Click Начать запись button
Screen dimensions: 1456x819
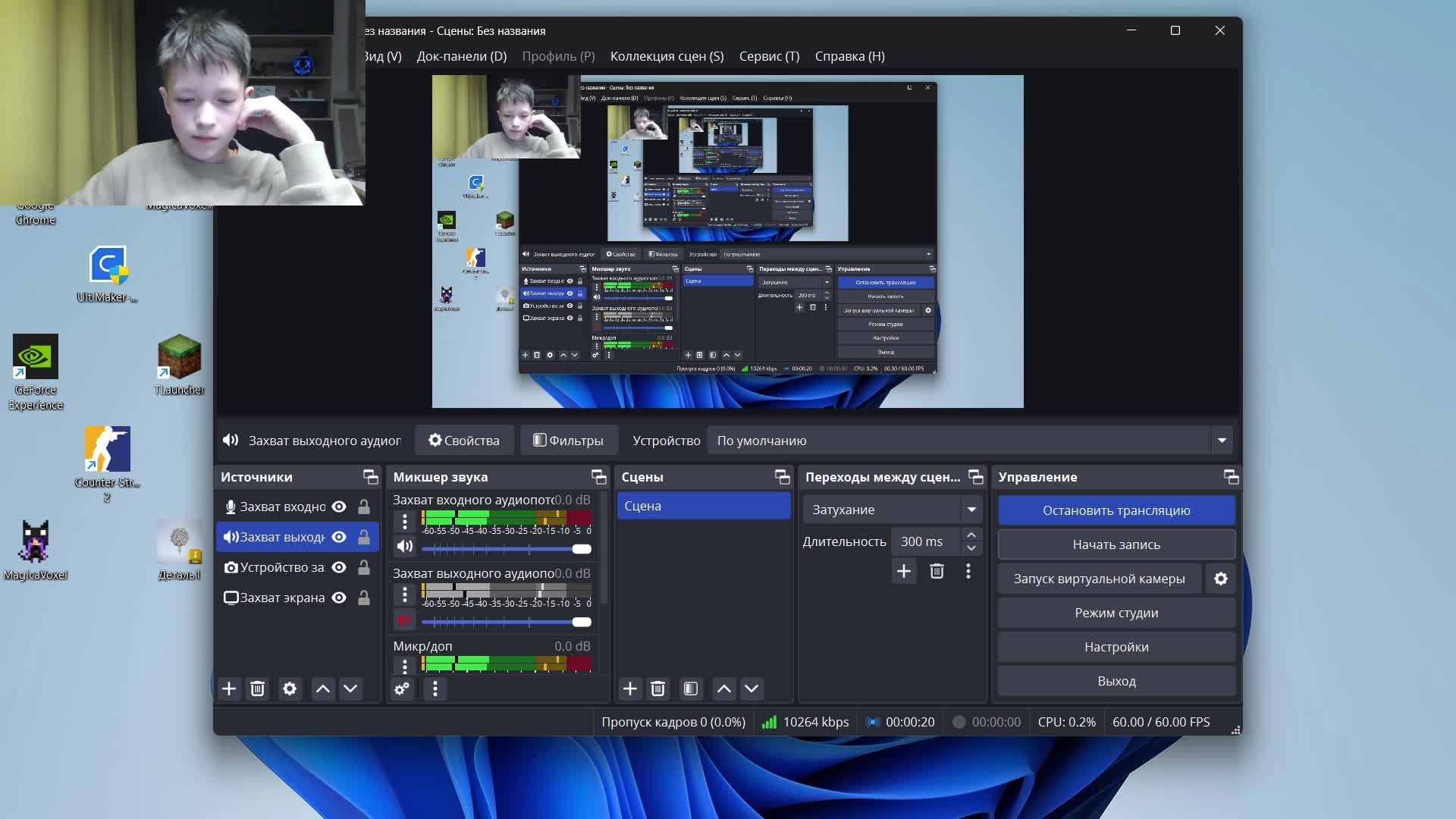pos(1116,544)
